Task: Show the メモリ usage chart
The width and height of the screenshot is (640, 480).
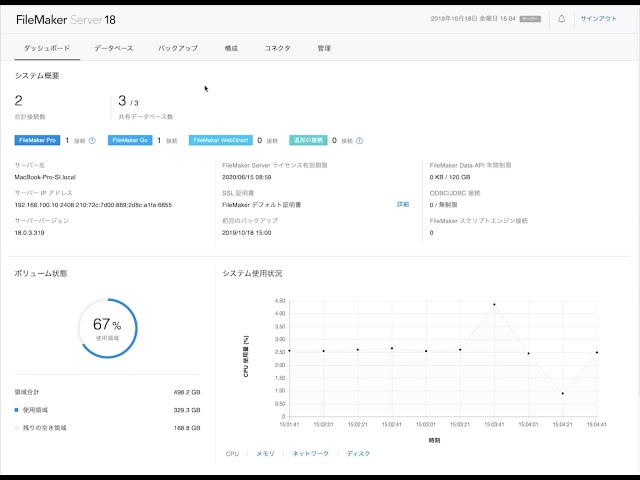Action: [x=265, y=453]
